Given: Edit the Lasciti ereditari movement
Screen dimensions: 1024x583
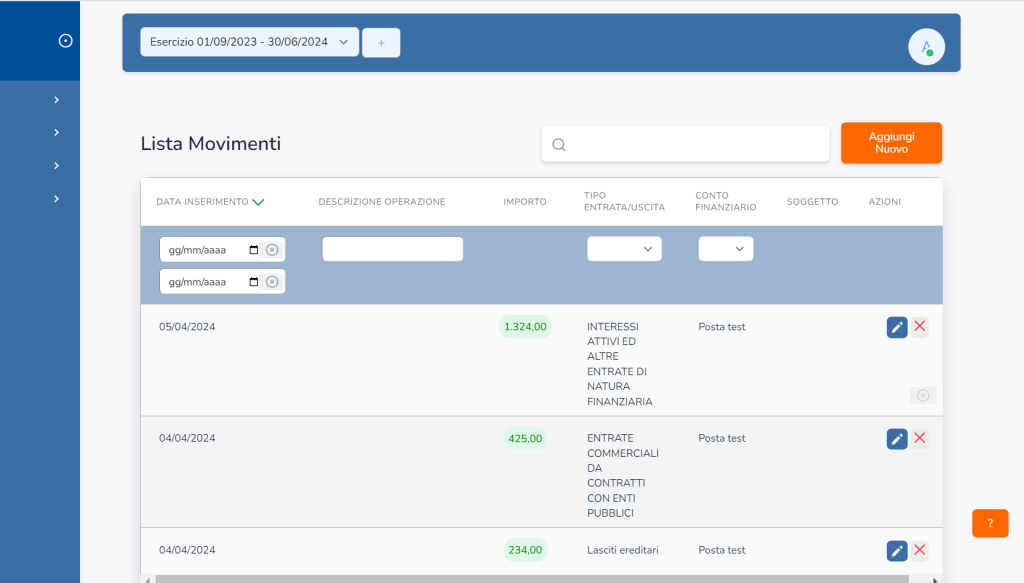Looking at the screenshot, I should coord(897,550).
